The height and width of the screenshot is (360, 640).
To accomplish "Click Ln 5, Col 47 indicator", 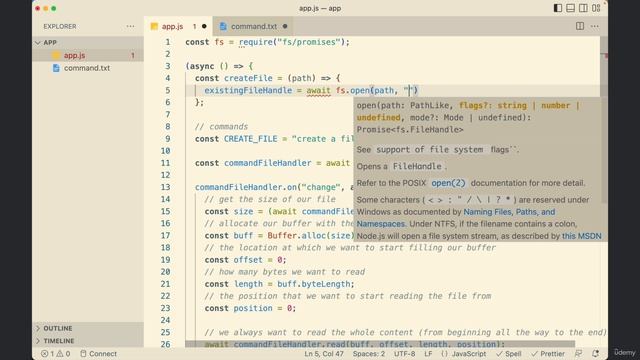I will click(x=324, y=353).
